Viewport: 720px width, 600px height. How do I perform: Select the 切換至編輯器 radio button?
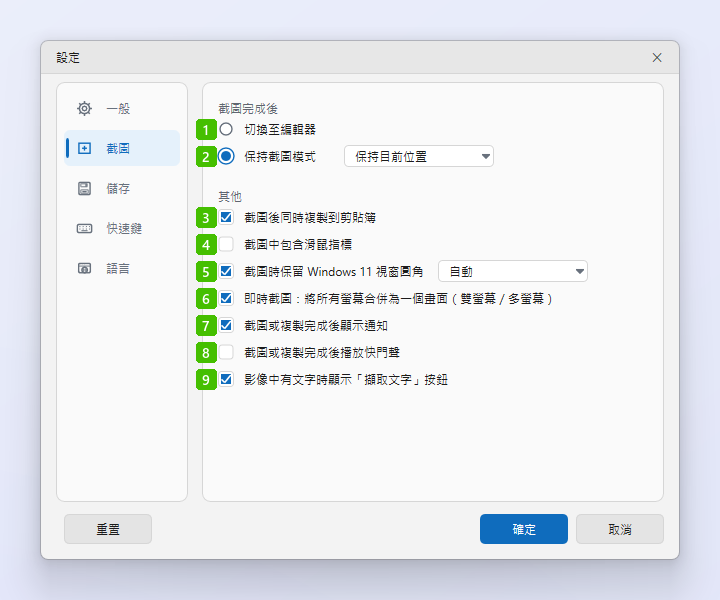[226, 129]
